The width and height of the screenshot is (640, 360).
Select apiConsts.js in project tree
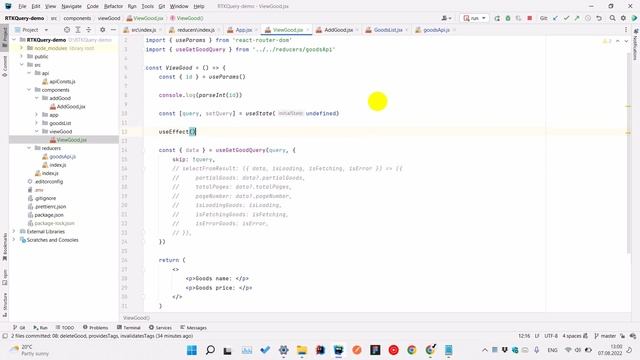tap(62, 82)
